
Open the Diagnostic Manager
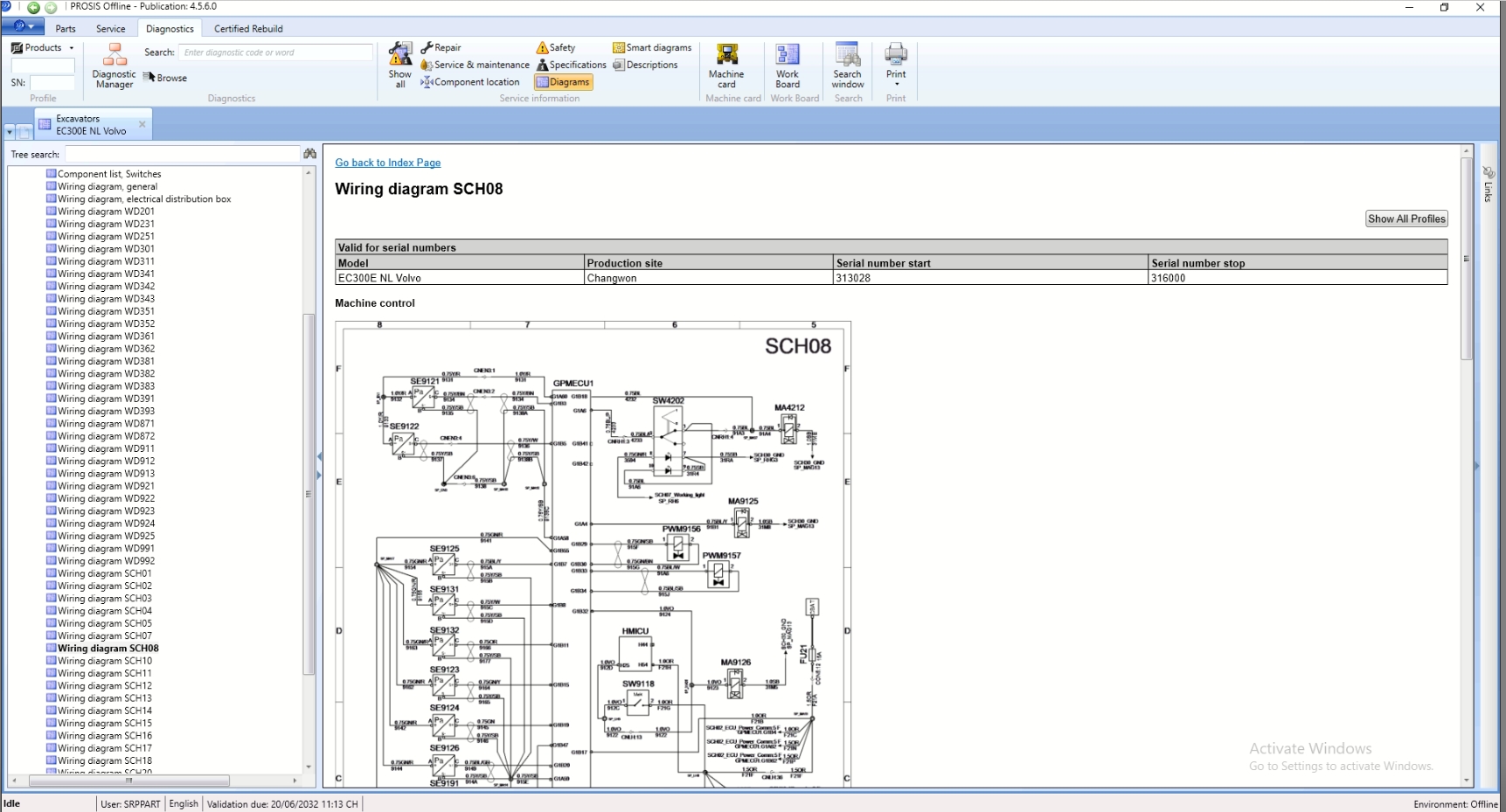click(x=115, y=66)
